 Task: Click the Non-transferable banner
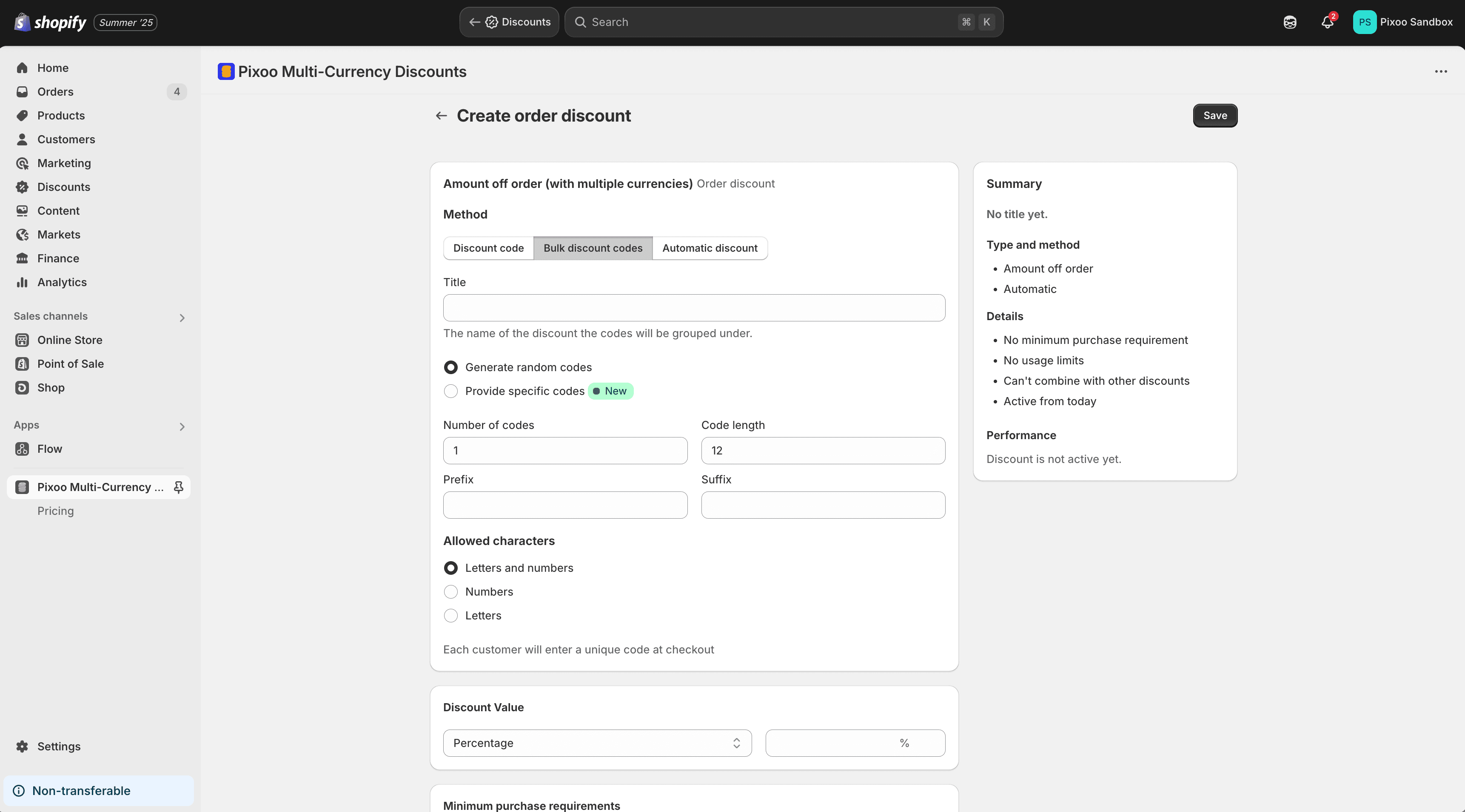99,791
